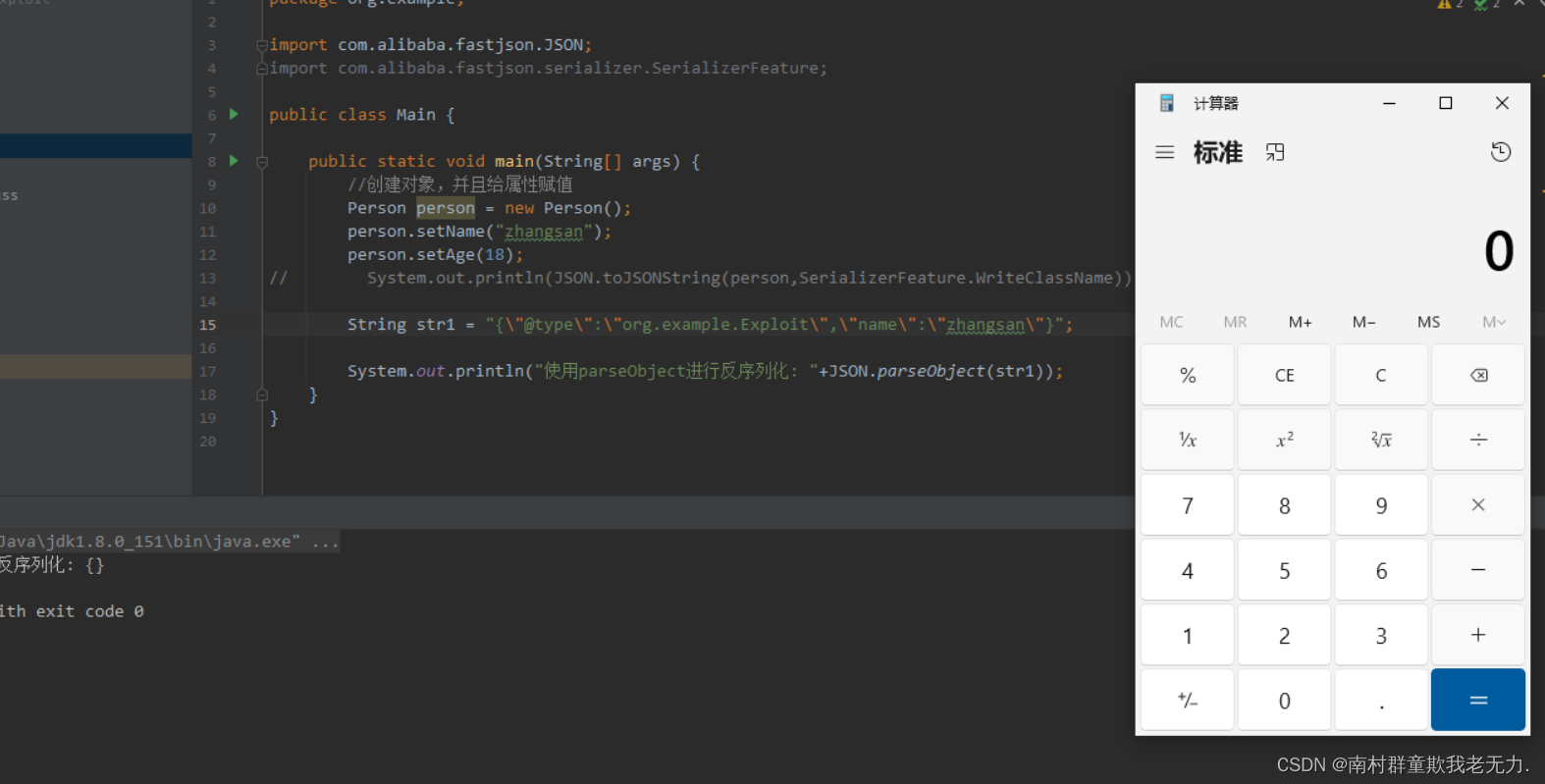Click the exit code 0 console line

tap(72, 611)
